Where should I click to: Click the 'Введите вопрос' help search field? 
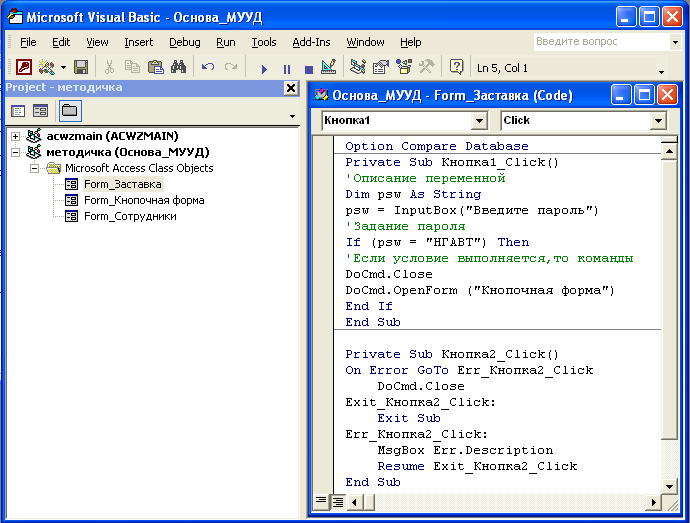[x=601, y=42]
